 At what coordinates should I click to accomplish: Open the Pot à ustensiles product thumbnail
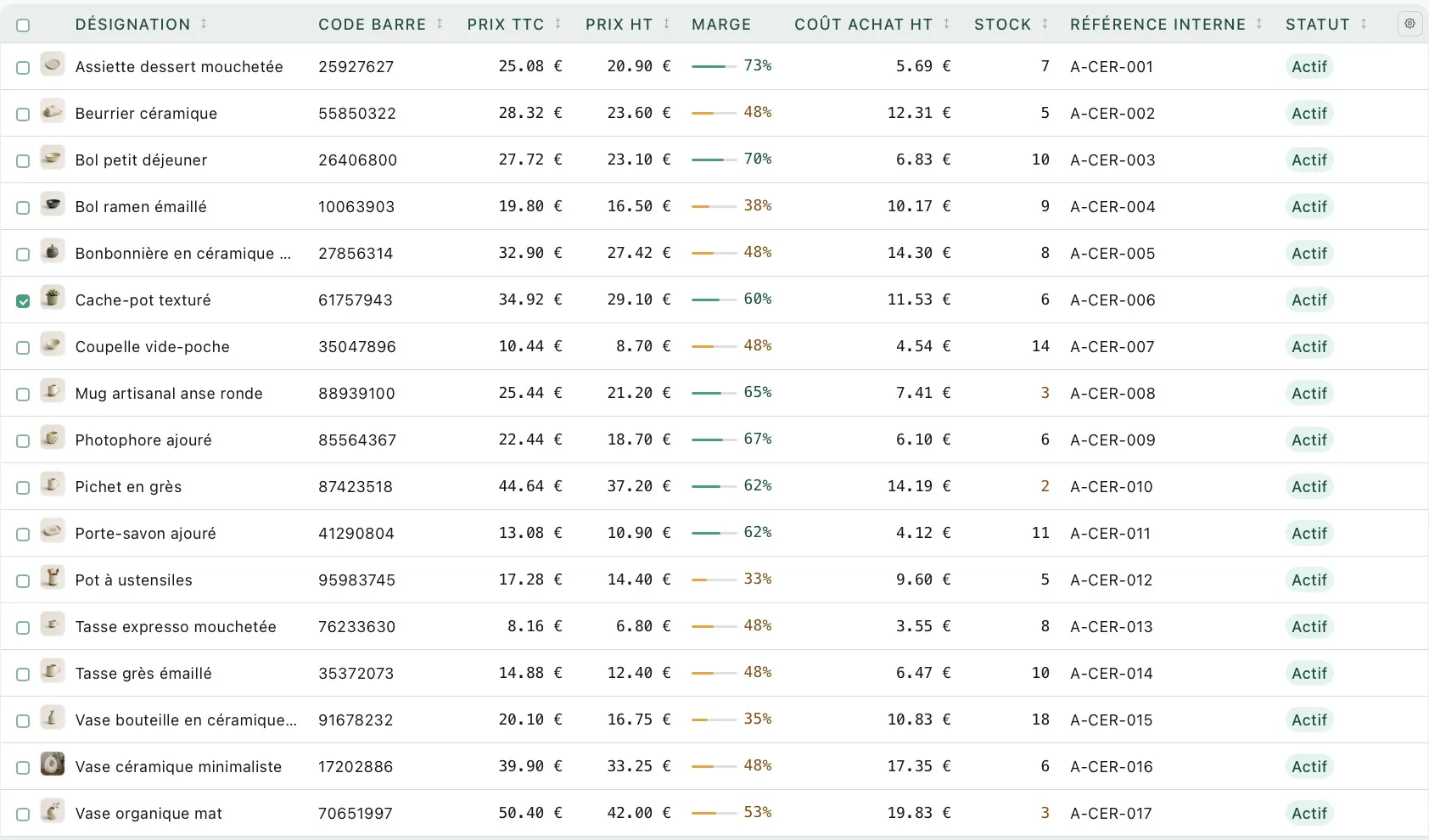click(x=53, y=578)
